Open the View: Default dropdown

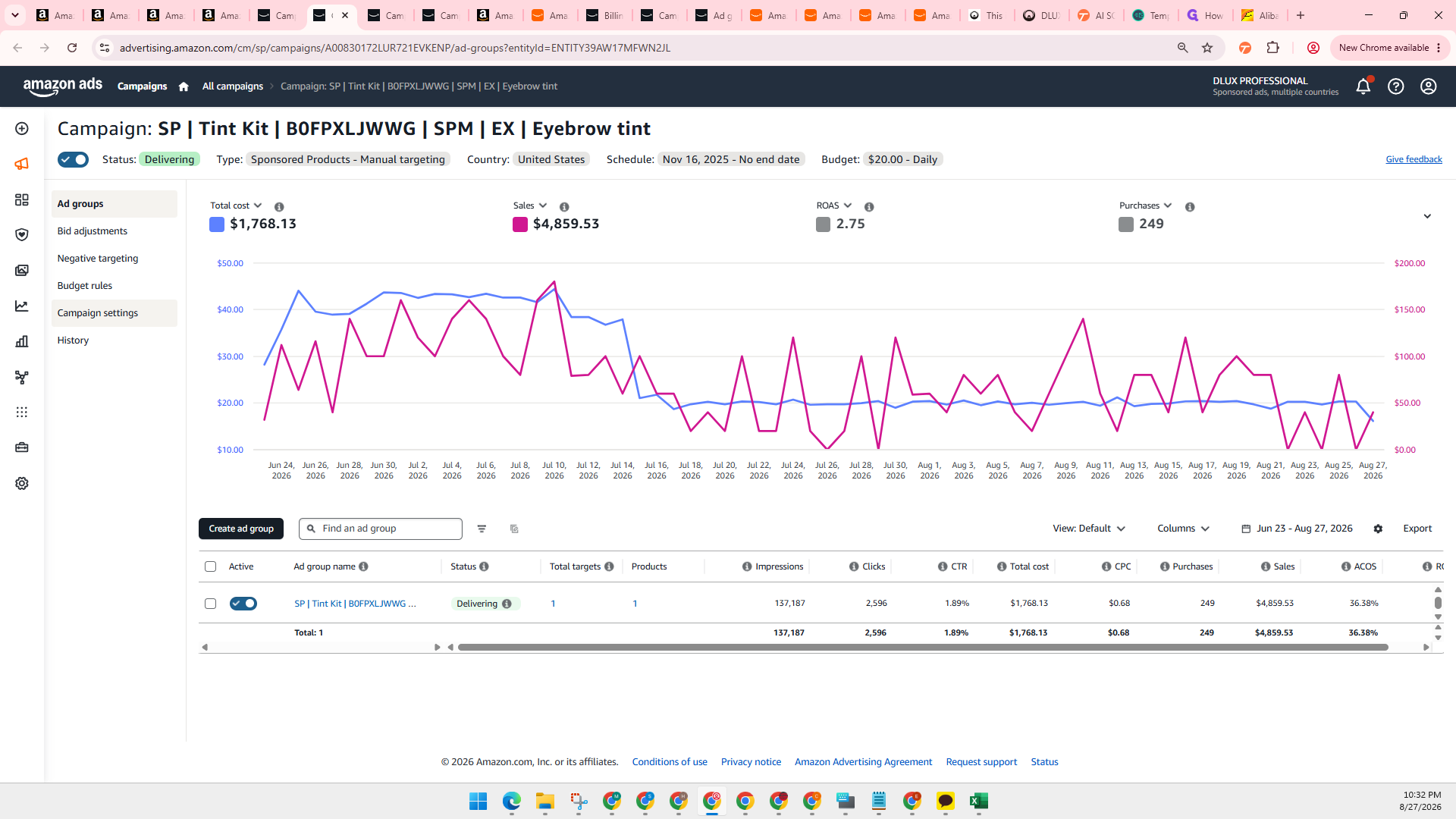click(x=1089, y=529)
